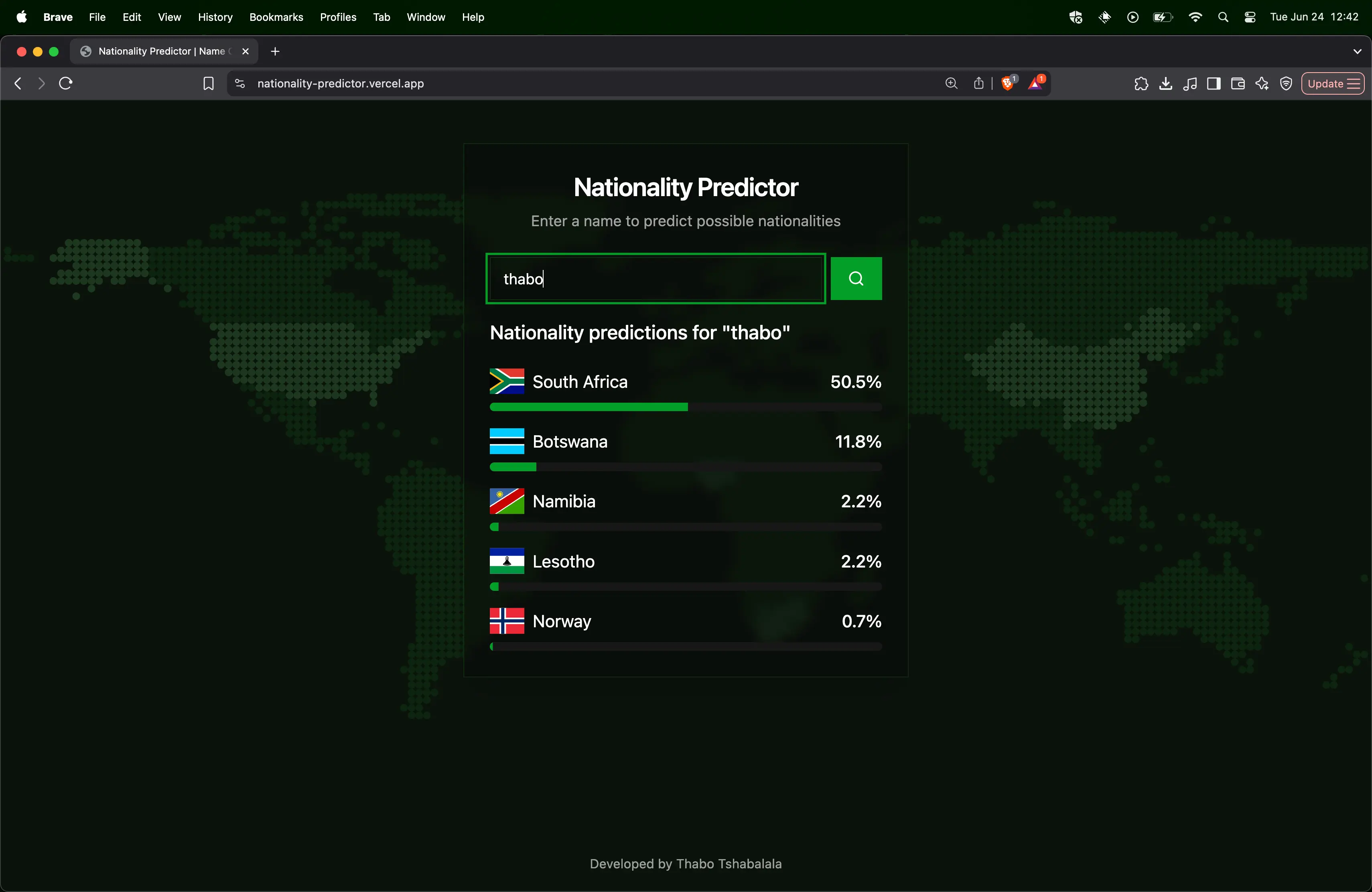The image size is (1372, 892).
Task: Open the tab search chevron
Action: coord(1358,51)
